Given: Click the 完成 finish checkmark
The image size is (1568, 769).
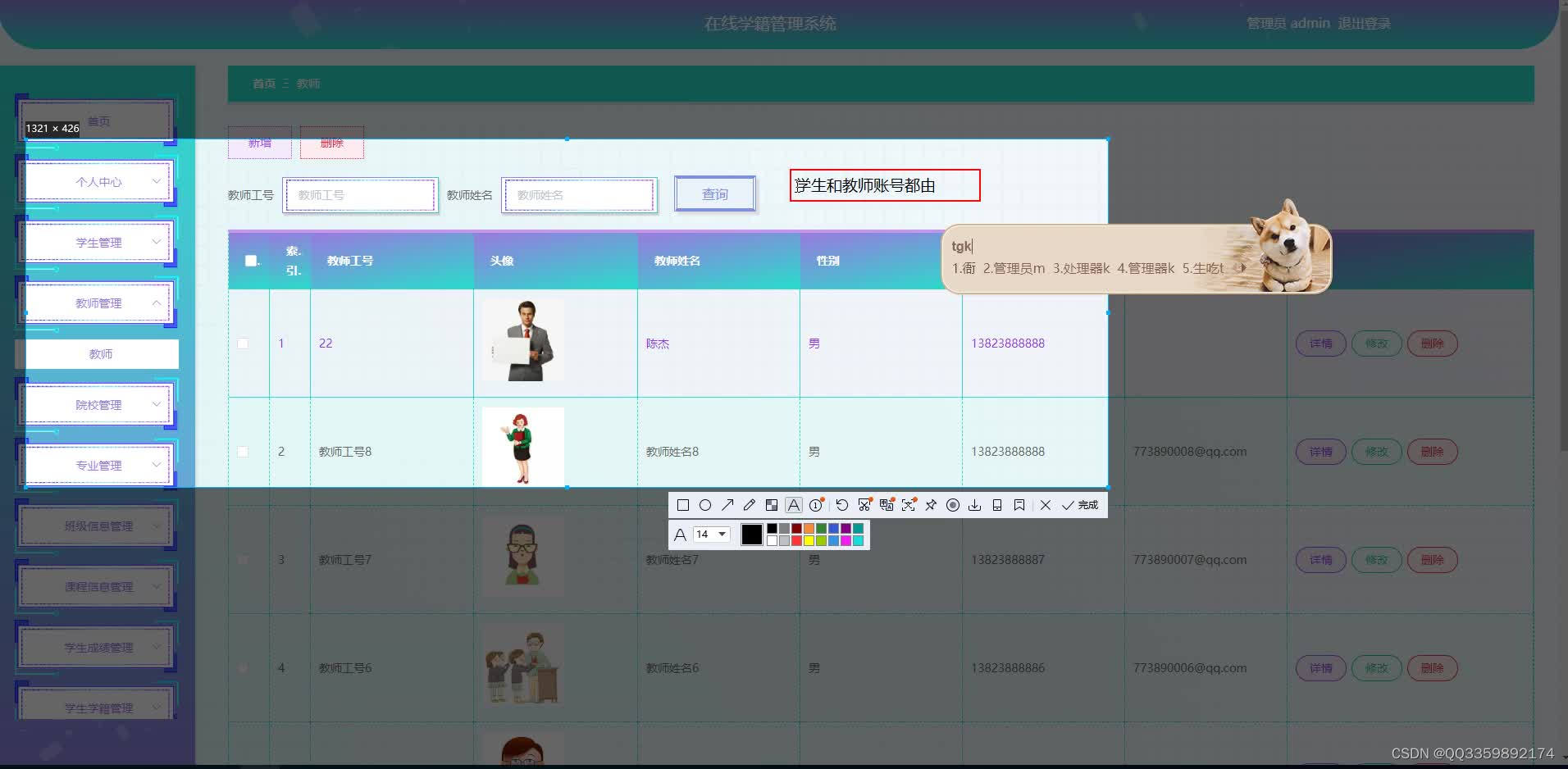Looking at the screenshot, I should 1080,505.
